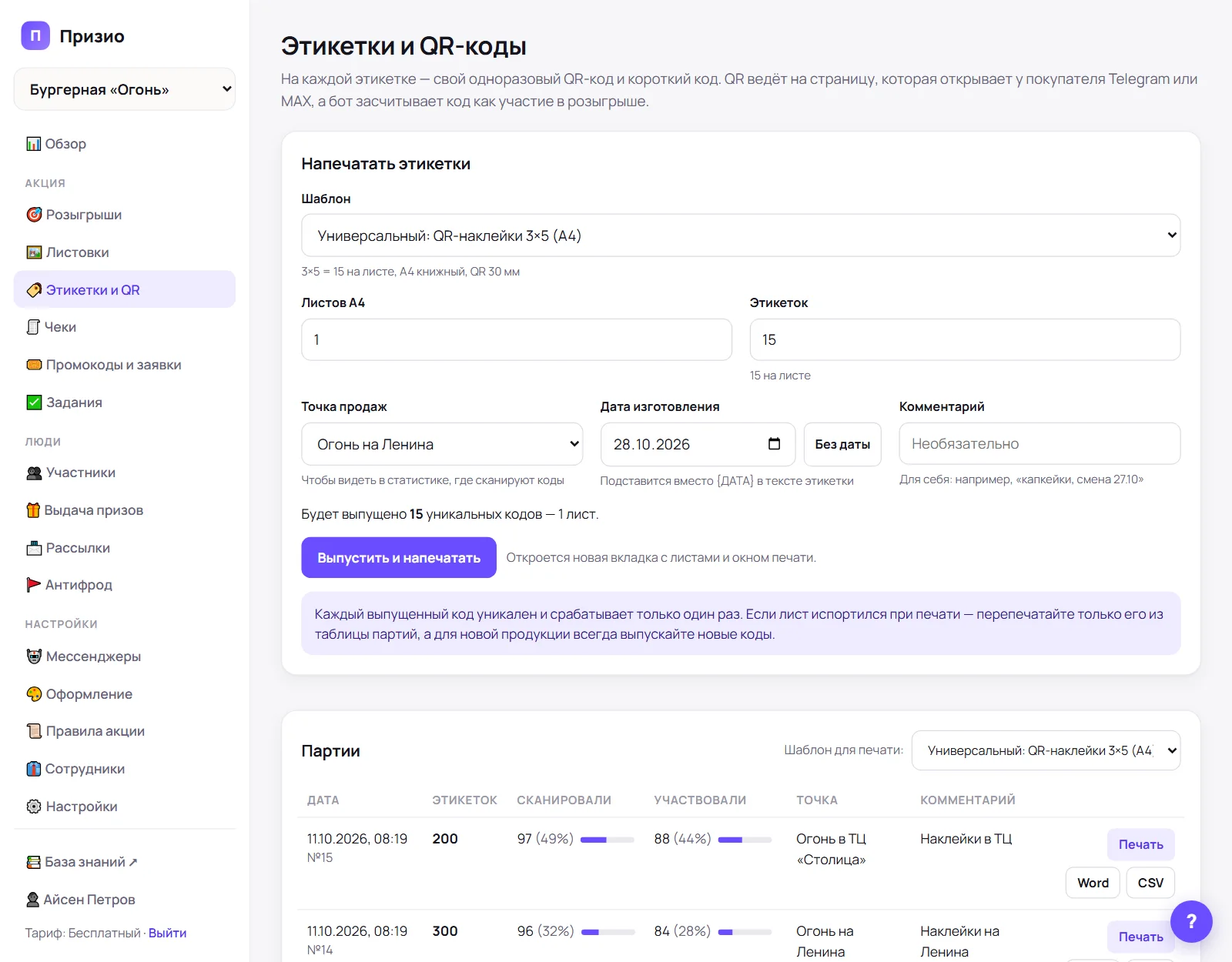Click the 88 (44%) participated progress bar

[x=745, y=840]
